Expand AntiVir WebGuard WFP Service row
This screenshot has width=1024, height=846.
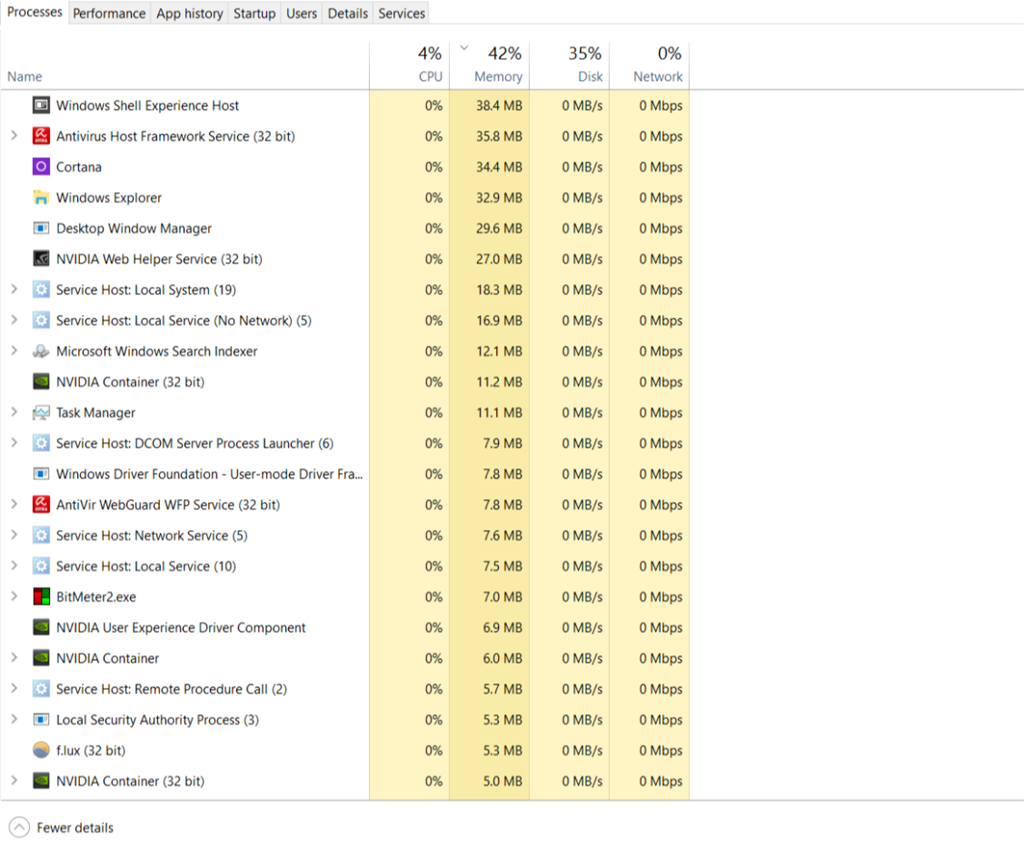[14, 504]
